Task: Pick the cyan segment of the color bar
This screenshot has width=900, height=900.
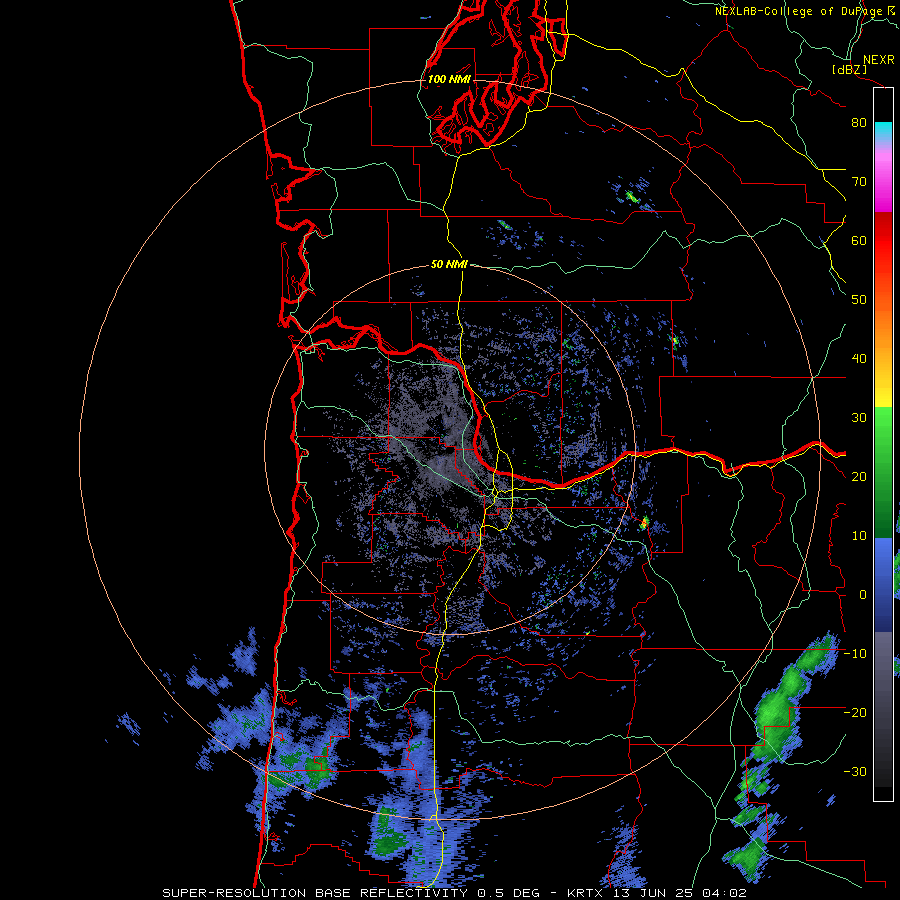Action: tap(883, 131)
